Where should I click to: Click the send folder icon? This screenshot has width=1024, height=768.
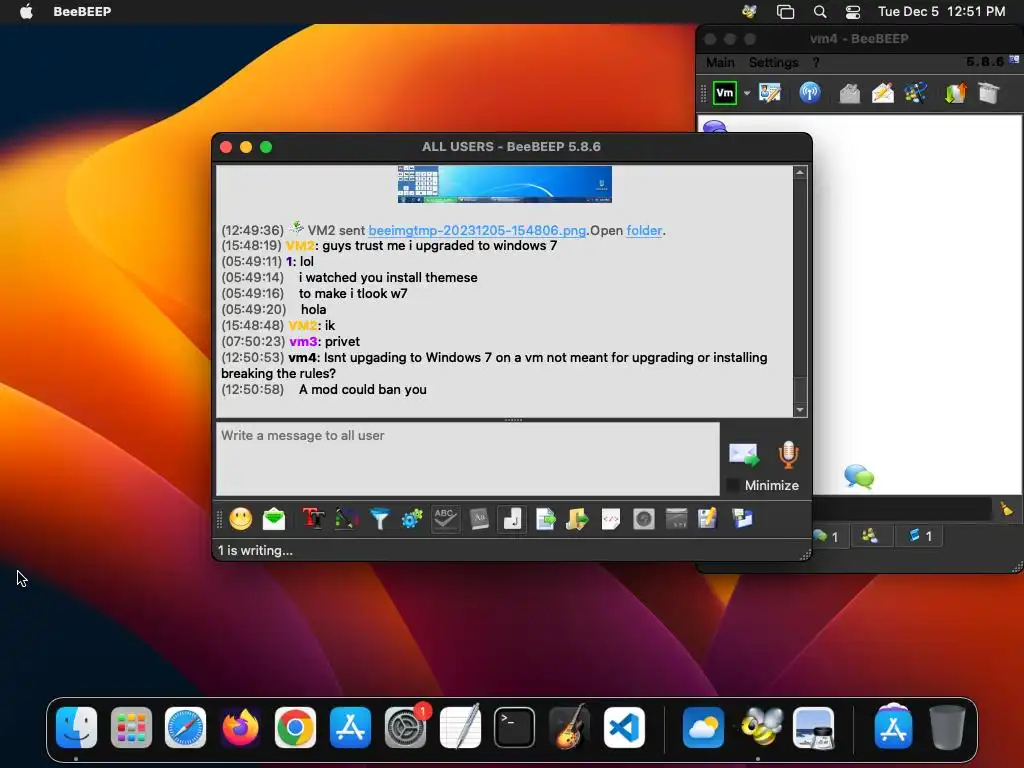[x=577, y=519]
